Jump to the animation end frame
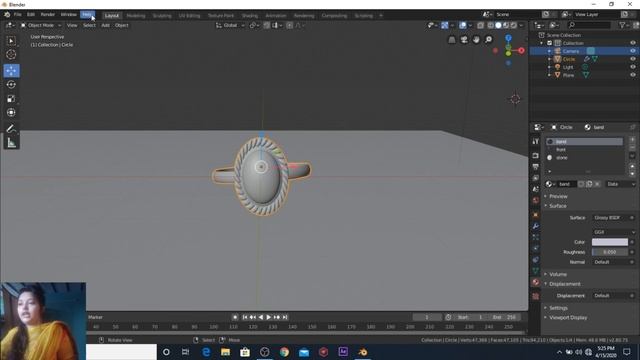This screenshot has width=640, height=360. (x=285, y=317)
